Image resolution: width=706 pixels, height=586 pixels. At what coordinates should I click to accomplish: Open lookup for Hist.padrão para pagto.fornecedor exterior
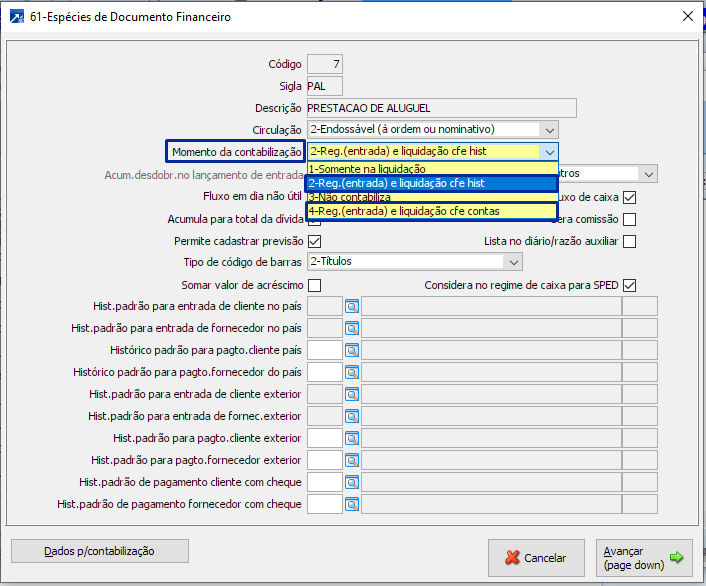(352, 460)
